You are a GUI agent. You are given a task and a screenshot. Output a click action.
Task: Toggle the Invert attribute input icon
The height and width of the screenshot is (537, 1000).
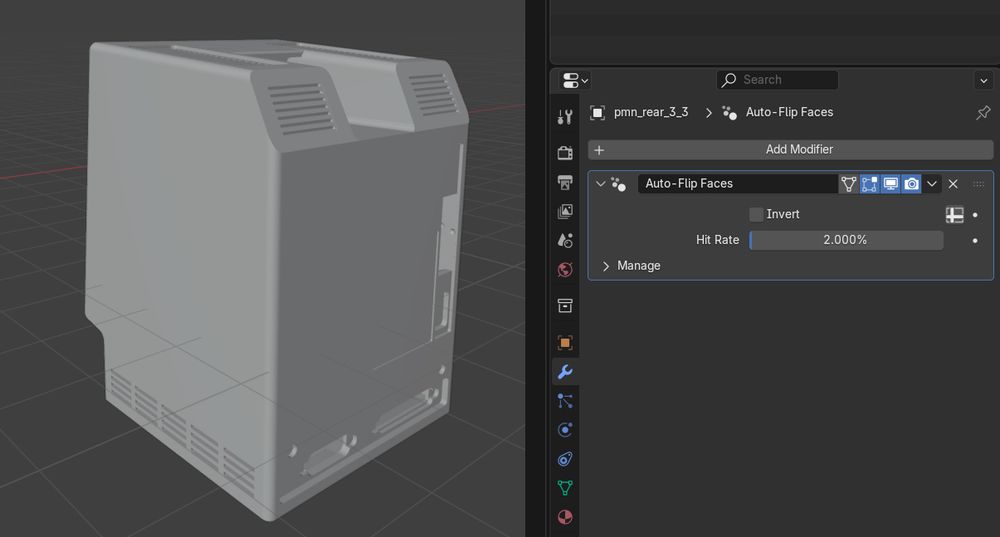(955, 215)
